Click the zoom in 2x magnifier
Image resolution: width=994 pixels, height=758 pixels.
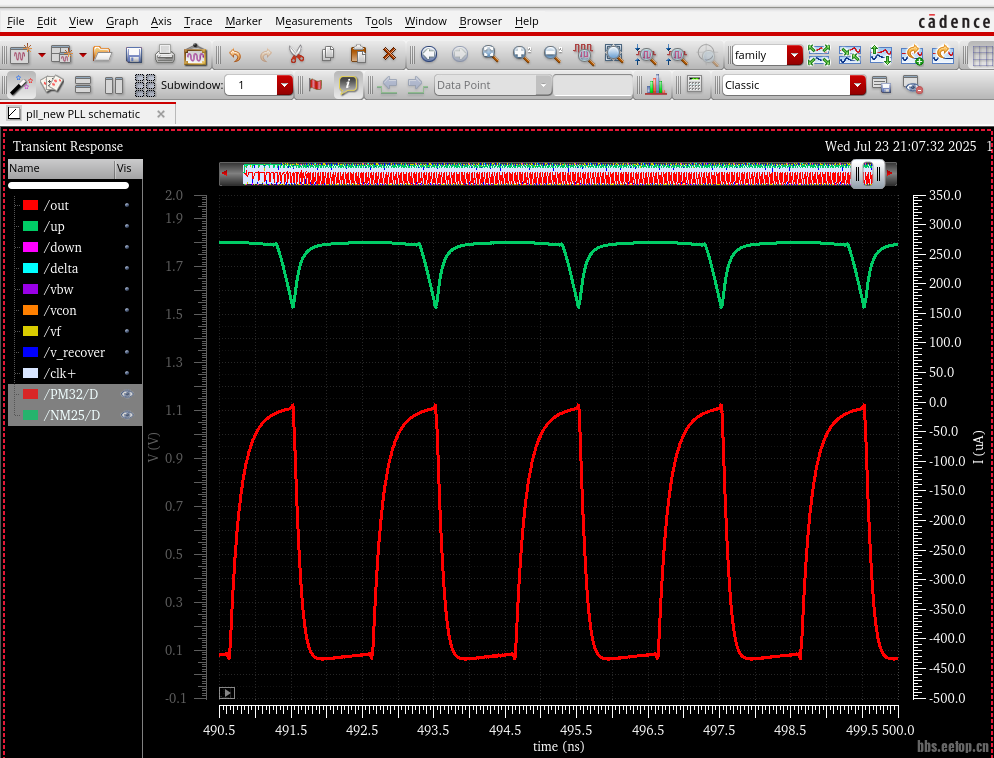click(x=522, y=55)
